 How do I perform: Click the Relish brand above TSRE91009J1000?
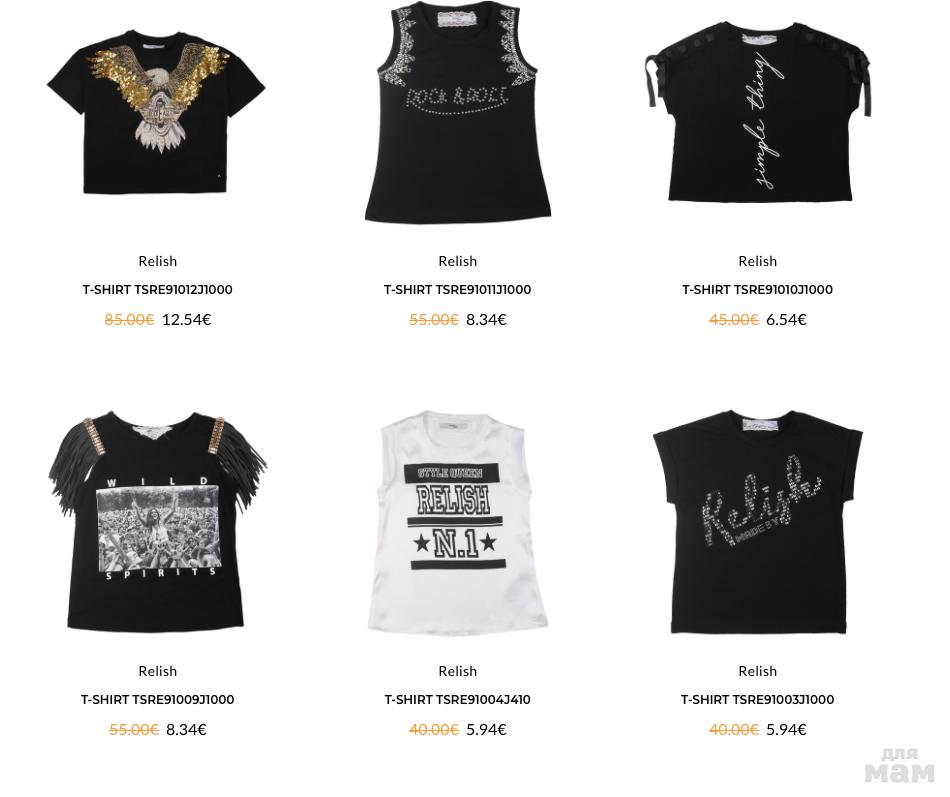[158, 671]
